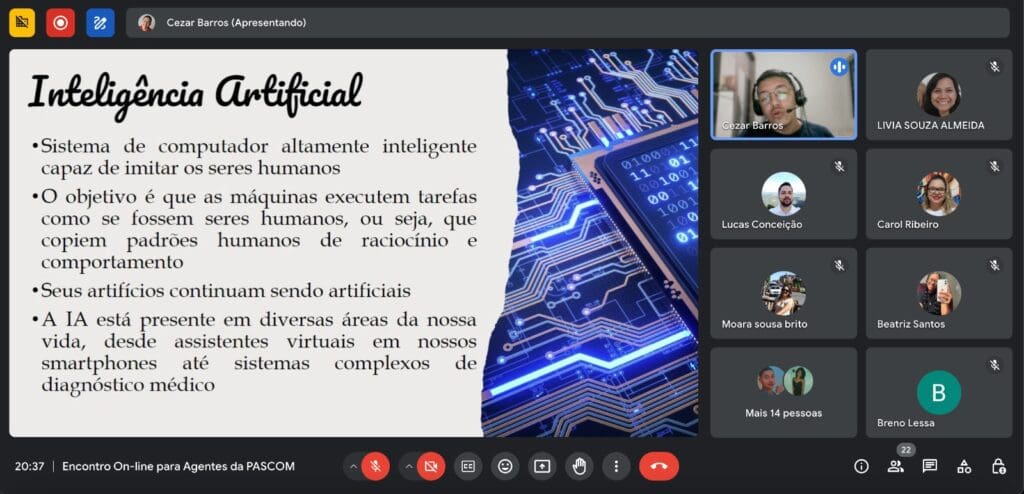Open host controls lock icon
Screen dimensions: 1024x494
998,466
